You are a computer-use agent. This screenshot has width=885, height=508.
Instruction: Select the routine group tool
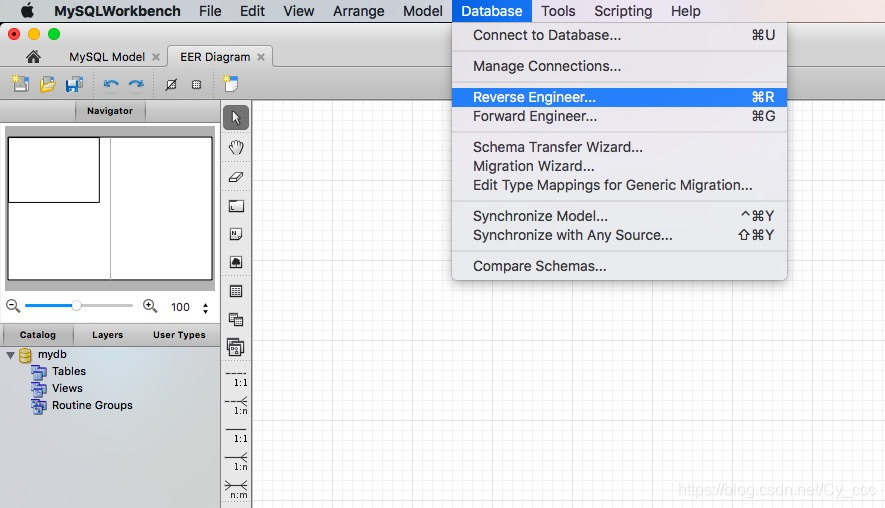pos(236,347)
